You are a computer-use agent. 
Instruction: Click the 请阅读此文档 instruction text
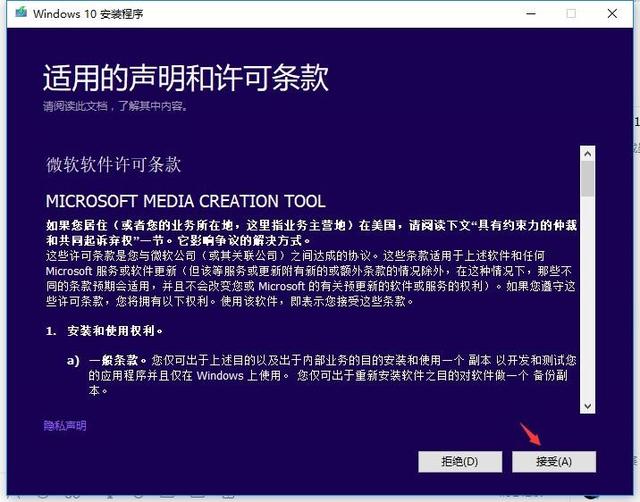pos(115,106)
